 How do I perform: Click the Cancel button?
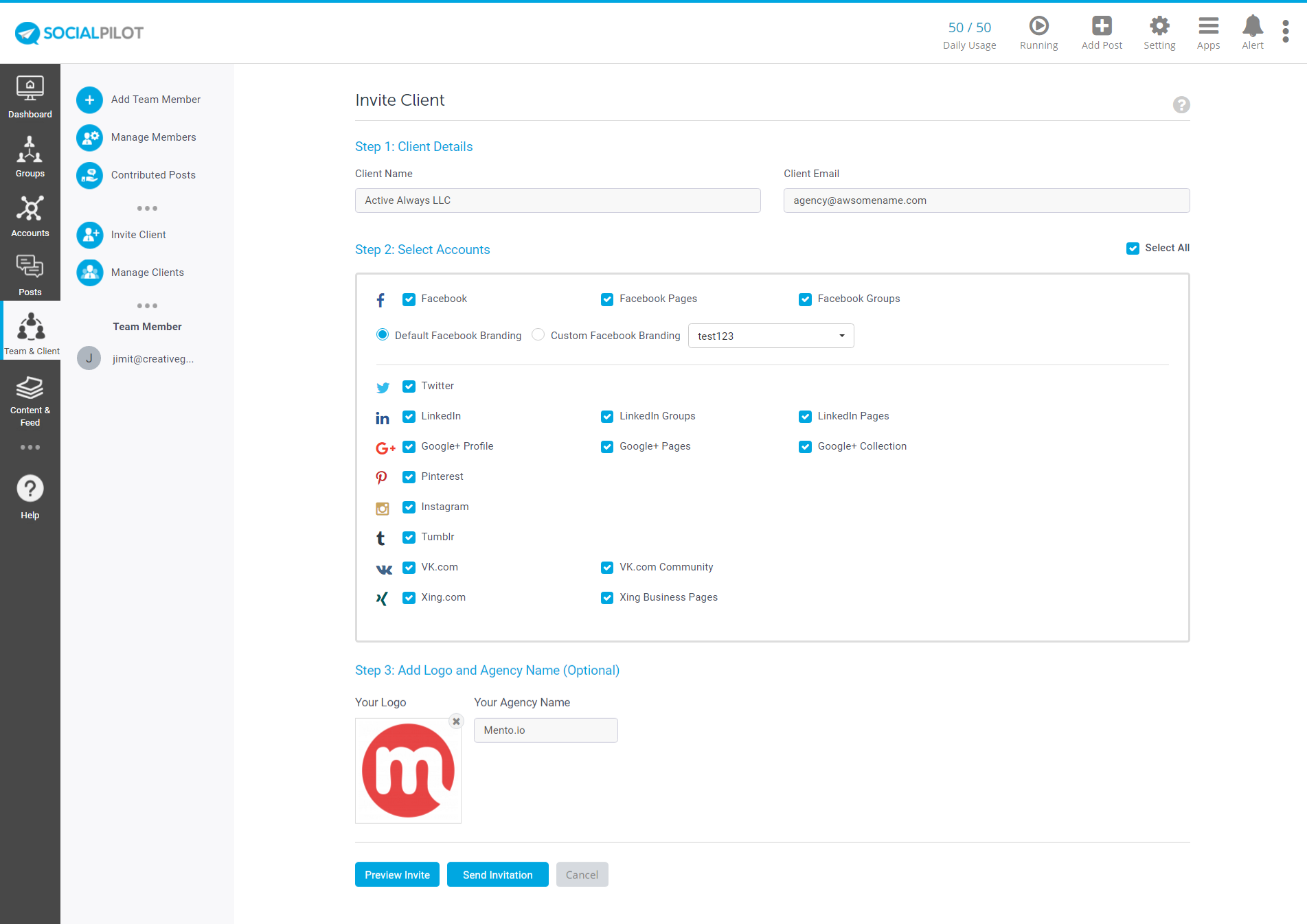(582, 875)
